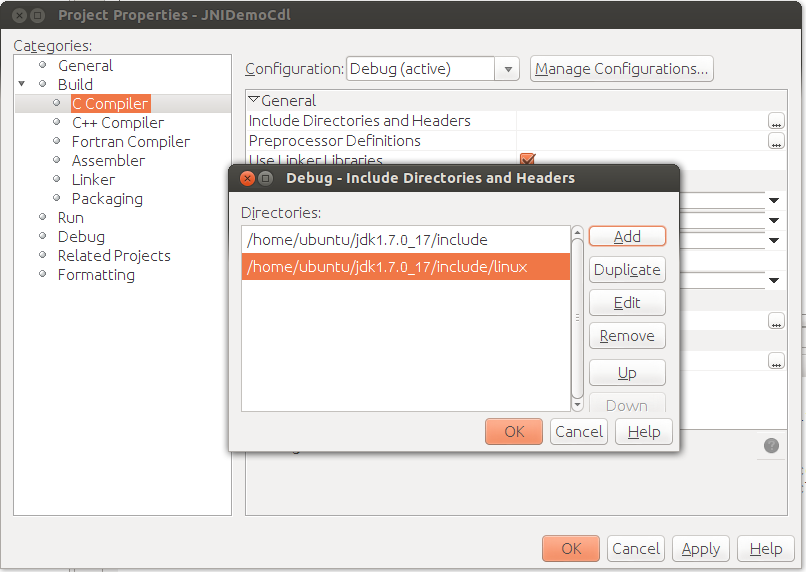Click the help question mark icon
Viewport: 806px width, 572px height.
click(771, 446)
